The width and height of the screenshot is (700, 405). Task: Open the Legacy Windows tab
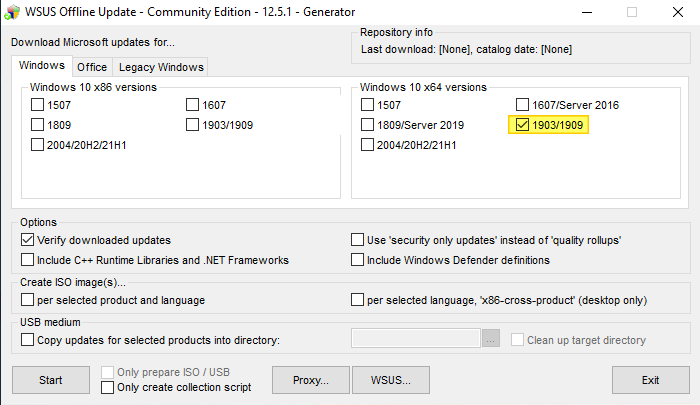[x=160, y=67]
